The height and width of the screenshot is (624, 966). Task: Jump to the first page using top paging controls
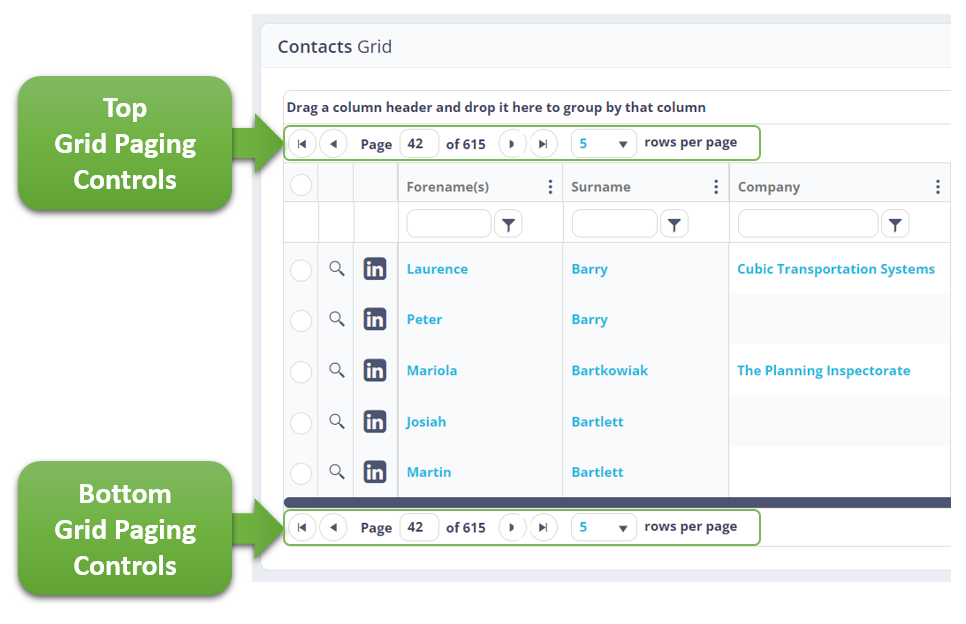302,143
